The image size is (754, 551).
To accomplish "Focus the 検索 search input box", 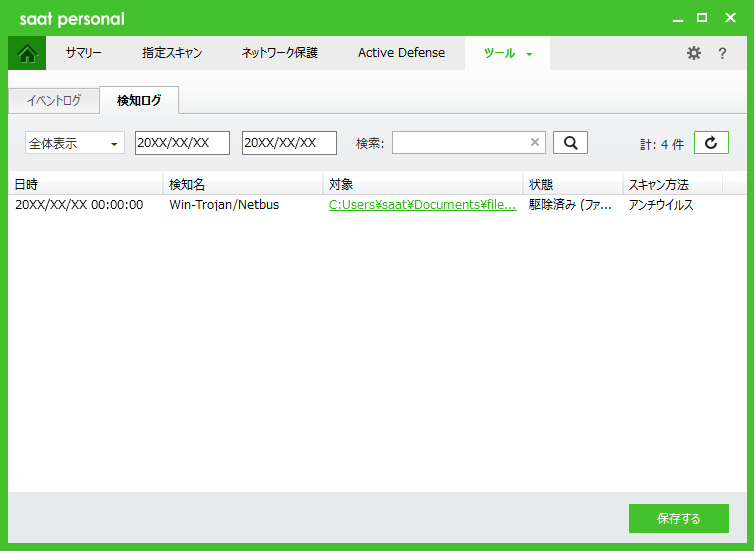I will click(x=469, y=143).
